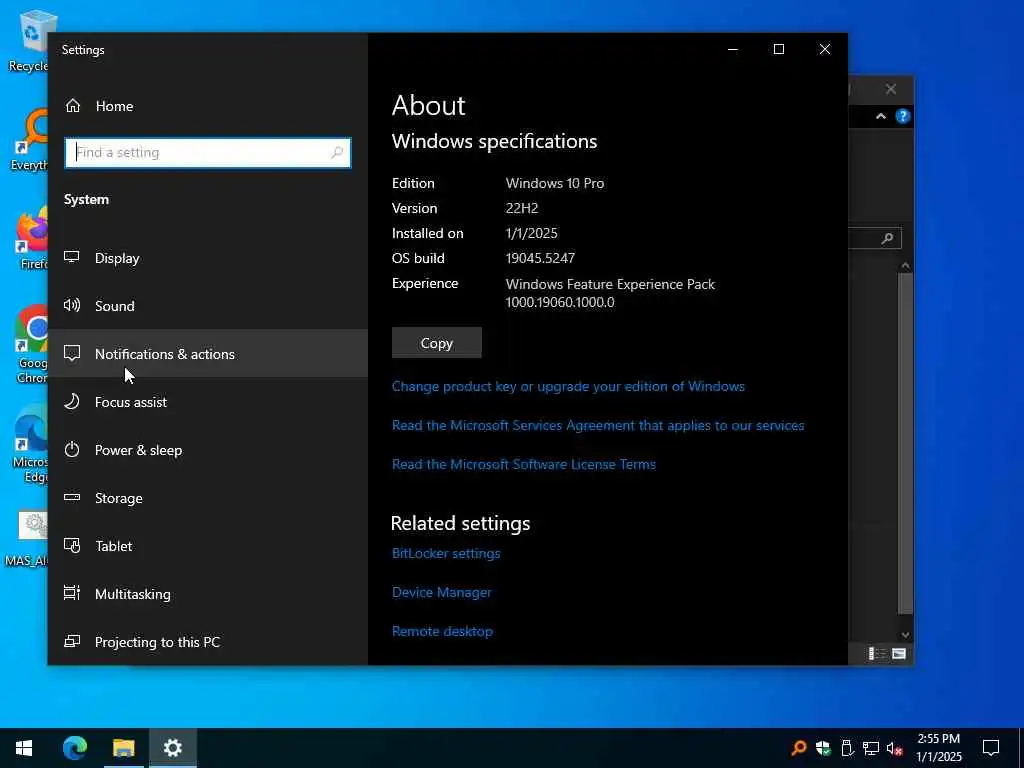The width and height of the screenshot is (1024, 768).
Task: Open the Windows Start menu
Action: 24,748
